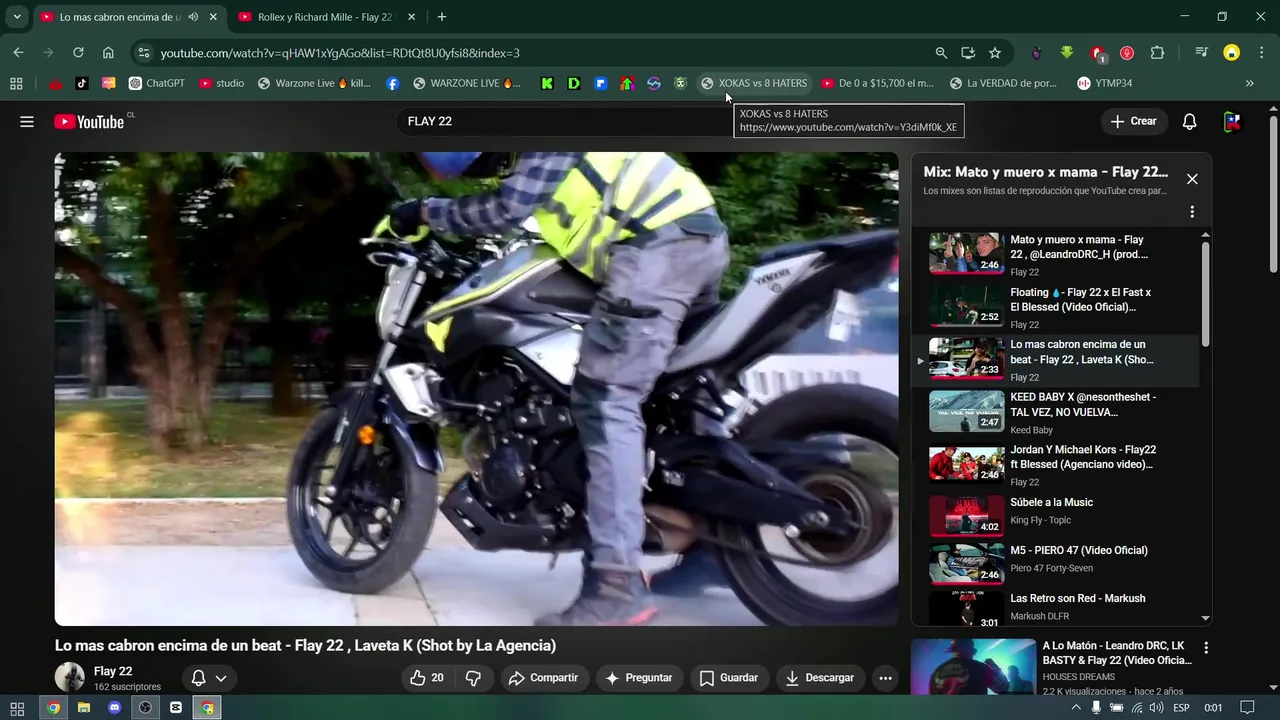Close the Rollex y Richard Mille tab
Screen dimensions: 1280x720
pos(412,17)
